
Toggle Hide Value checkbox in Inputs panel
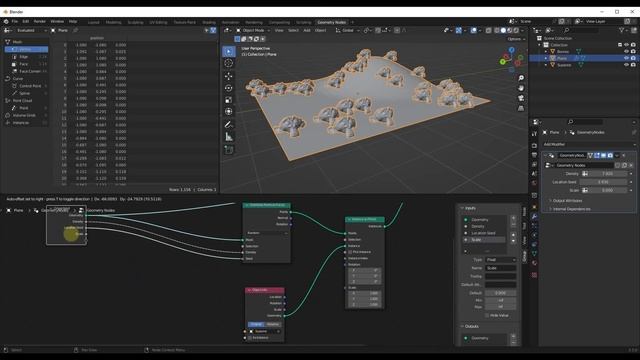(x=487, y=315)
